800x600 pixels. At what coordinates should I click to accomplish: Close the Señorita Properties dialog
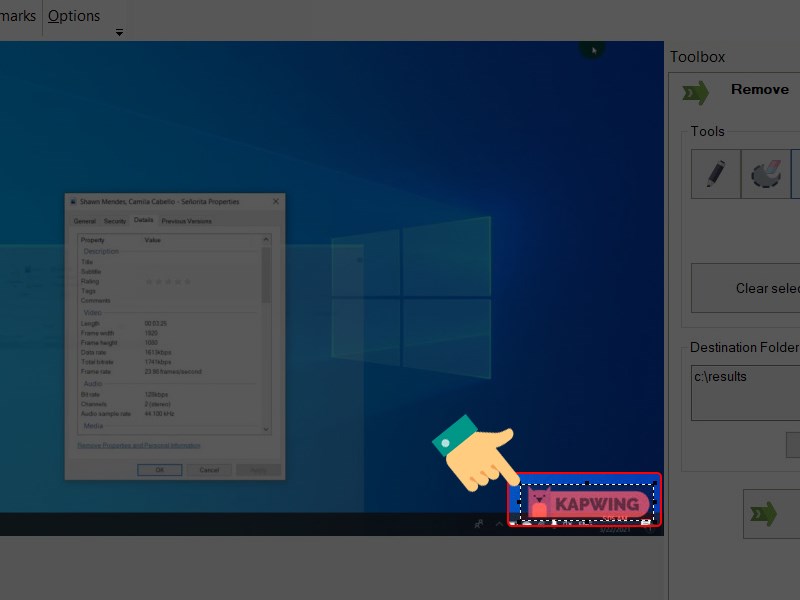276,202
